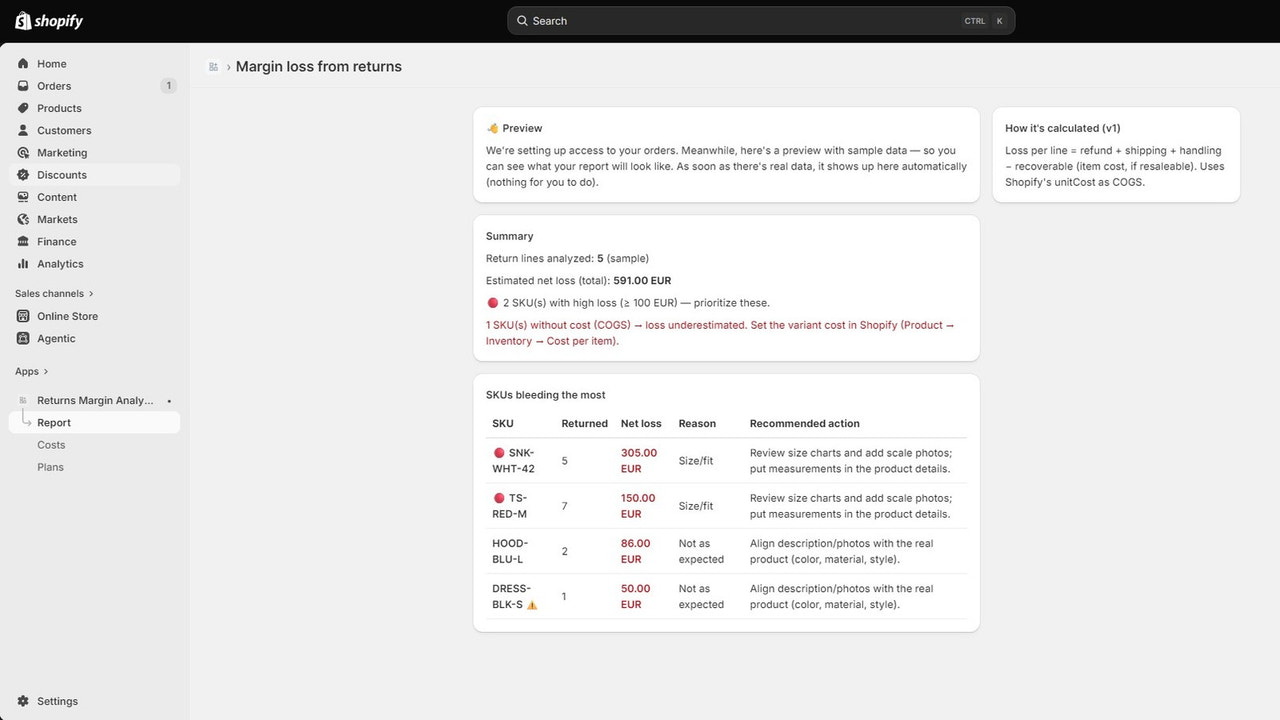Open Discounts via its badge icon

click(x=23, y=175)
